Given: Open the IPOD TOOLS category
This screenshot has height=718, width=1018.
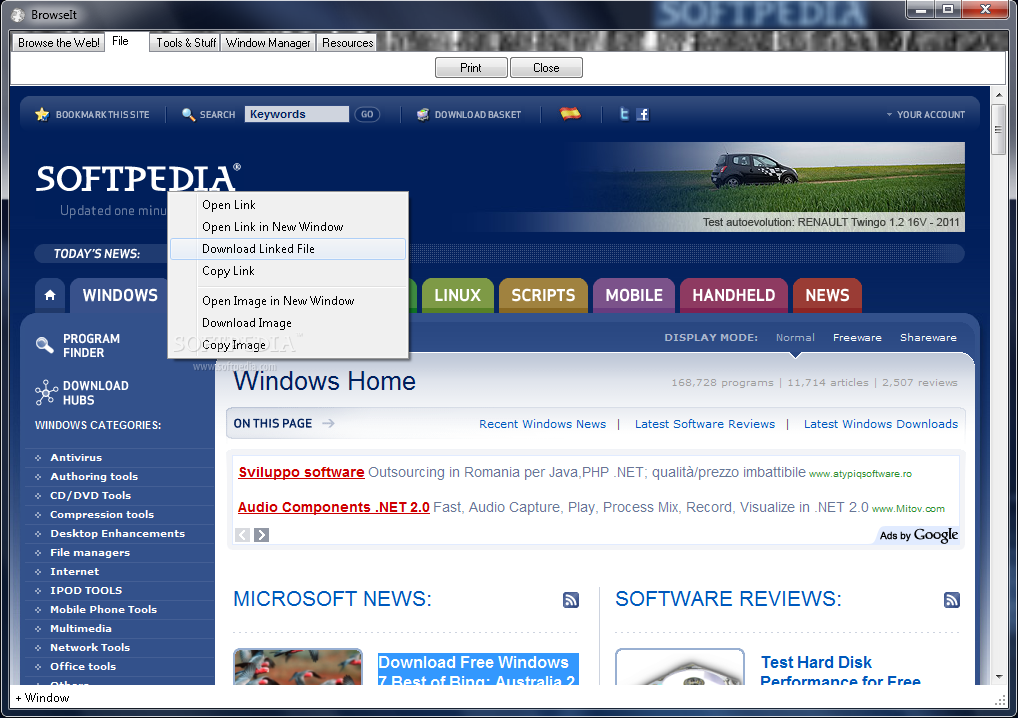Looking at the screenshot, I should 86,591.
